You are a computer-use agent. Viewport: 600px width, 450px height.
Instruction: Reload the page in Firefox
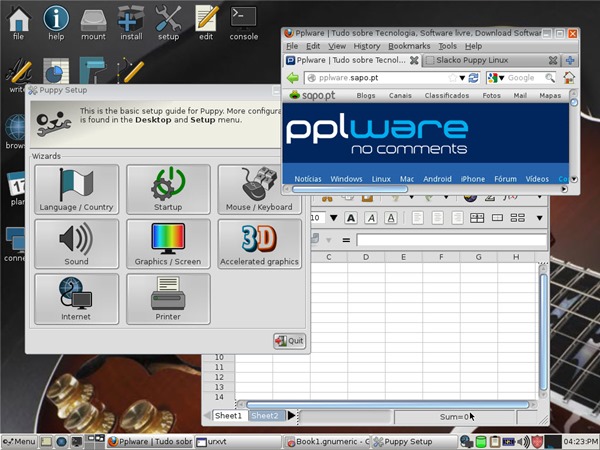[x=474, y=78]
